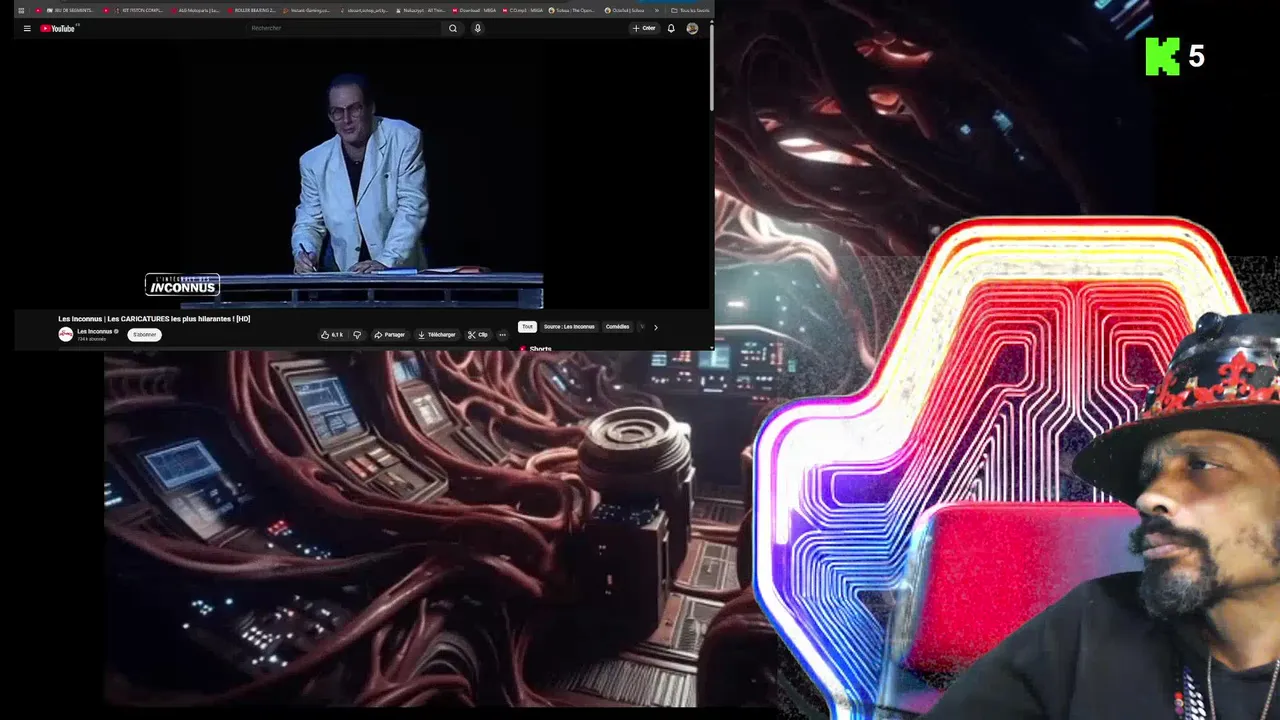Like the video with thumbs up
Screen dimensions: 1280x720
[332, 335]
